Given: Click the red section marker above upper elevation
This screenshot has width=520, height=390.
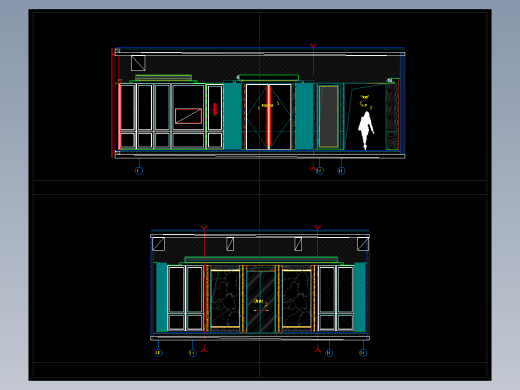Looking at the screenshot, I should pyautogui.click(x=313, y=45).
